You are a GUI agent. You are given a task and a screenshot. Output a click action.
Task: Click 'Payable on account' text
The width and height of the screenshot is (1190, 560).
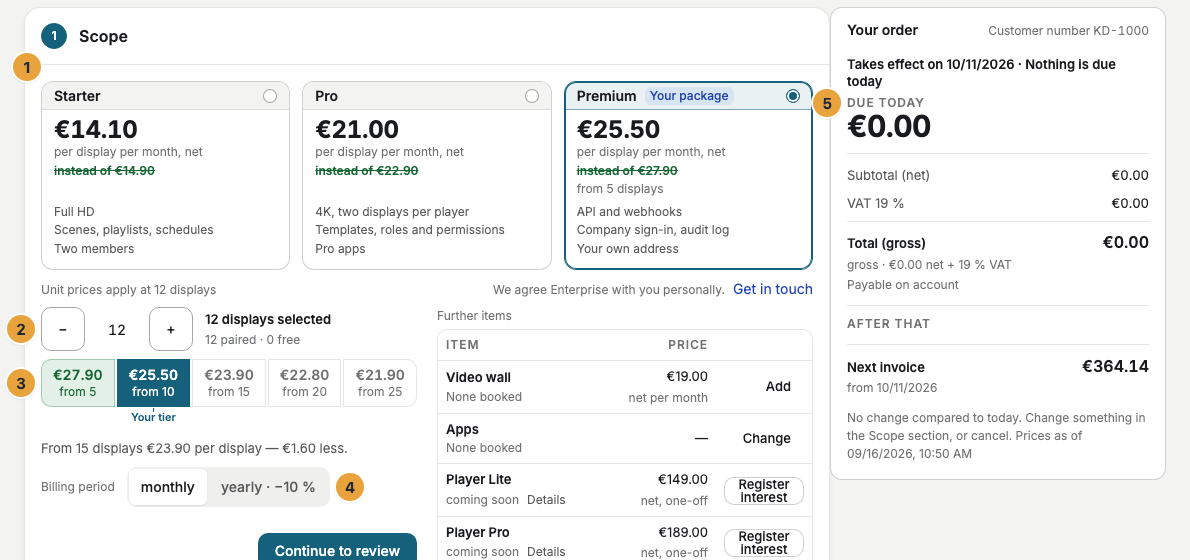pyautogui.click(x=903, y=285)
